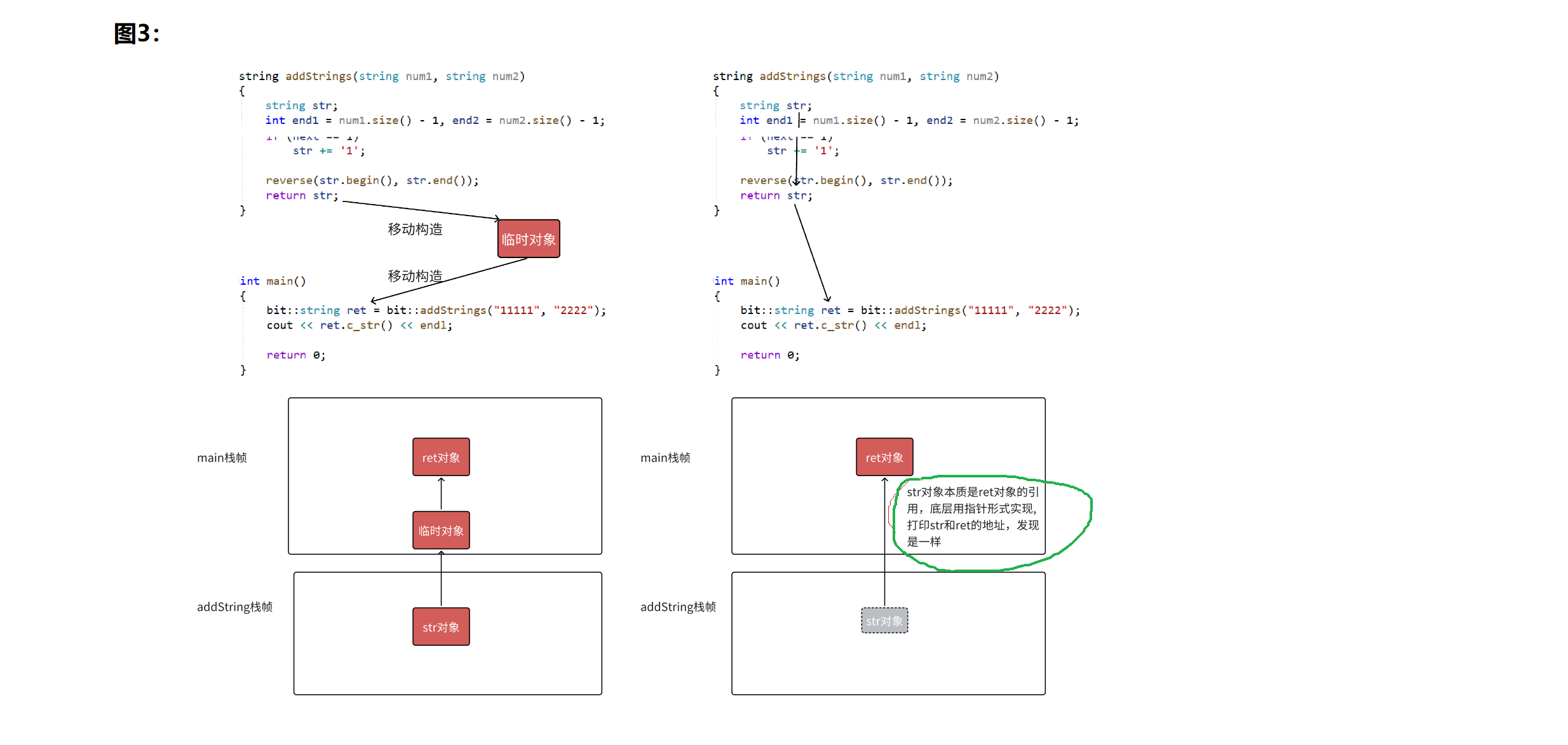Click the first addStrings function signature
1568x745 pixels.
pyautogui.click(x=382, y=76)
